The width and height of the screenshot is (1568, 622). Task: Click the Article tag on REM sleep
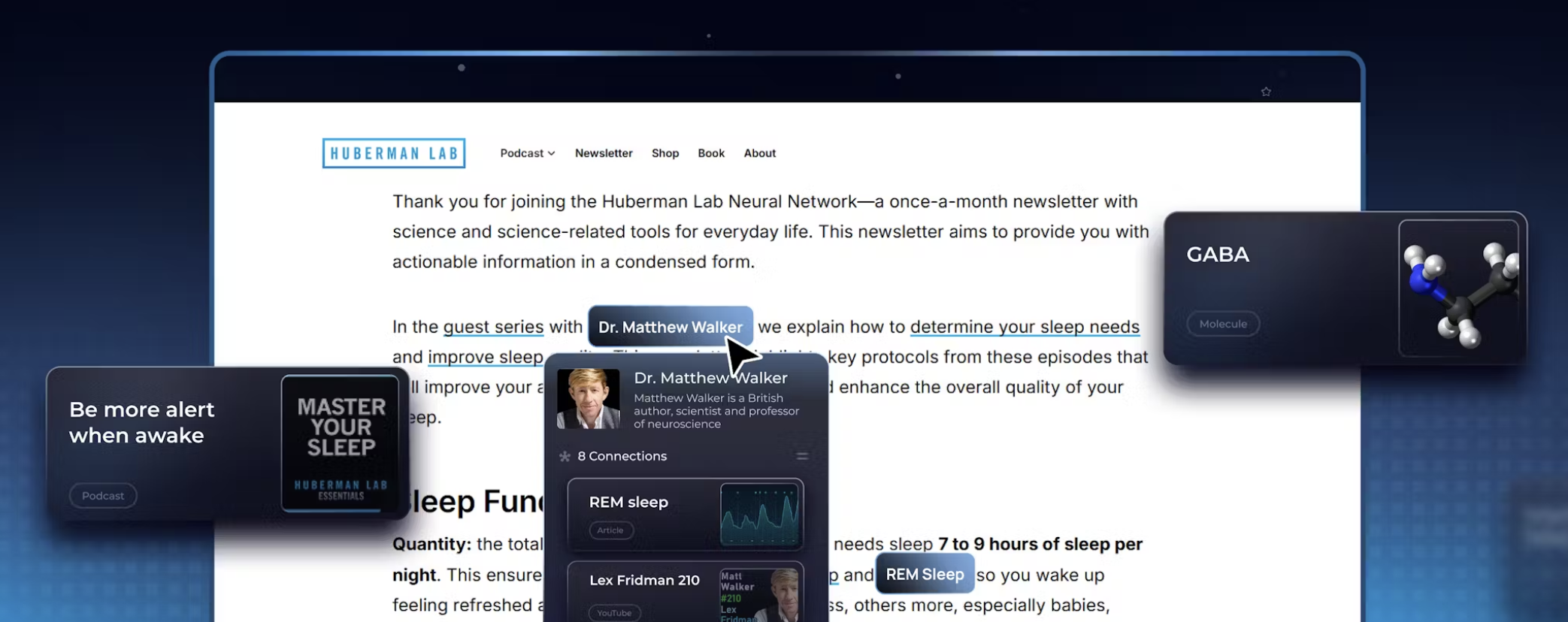[610, 530]
